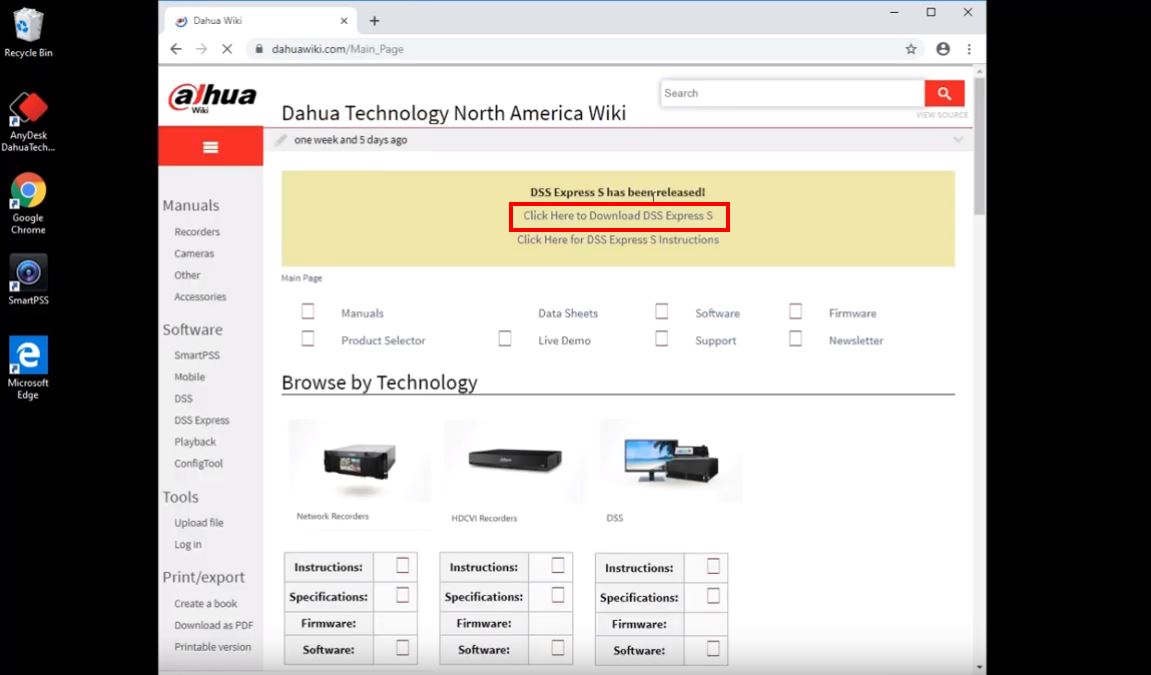Click the box icon beside Firmware
The image size is (1151, 675).
click(795, 312)
